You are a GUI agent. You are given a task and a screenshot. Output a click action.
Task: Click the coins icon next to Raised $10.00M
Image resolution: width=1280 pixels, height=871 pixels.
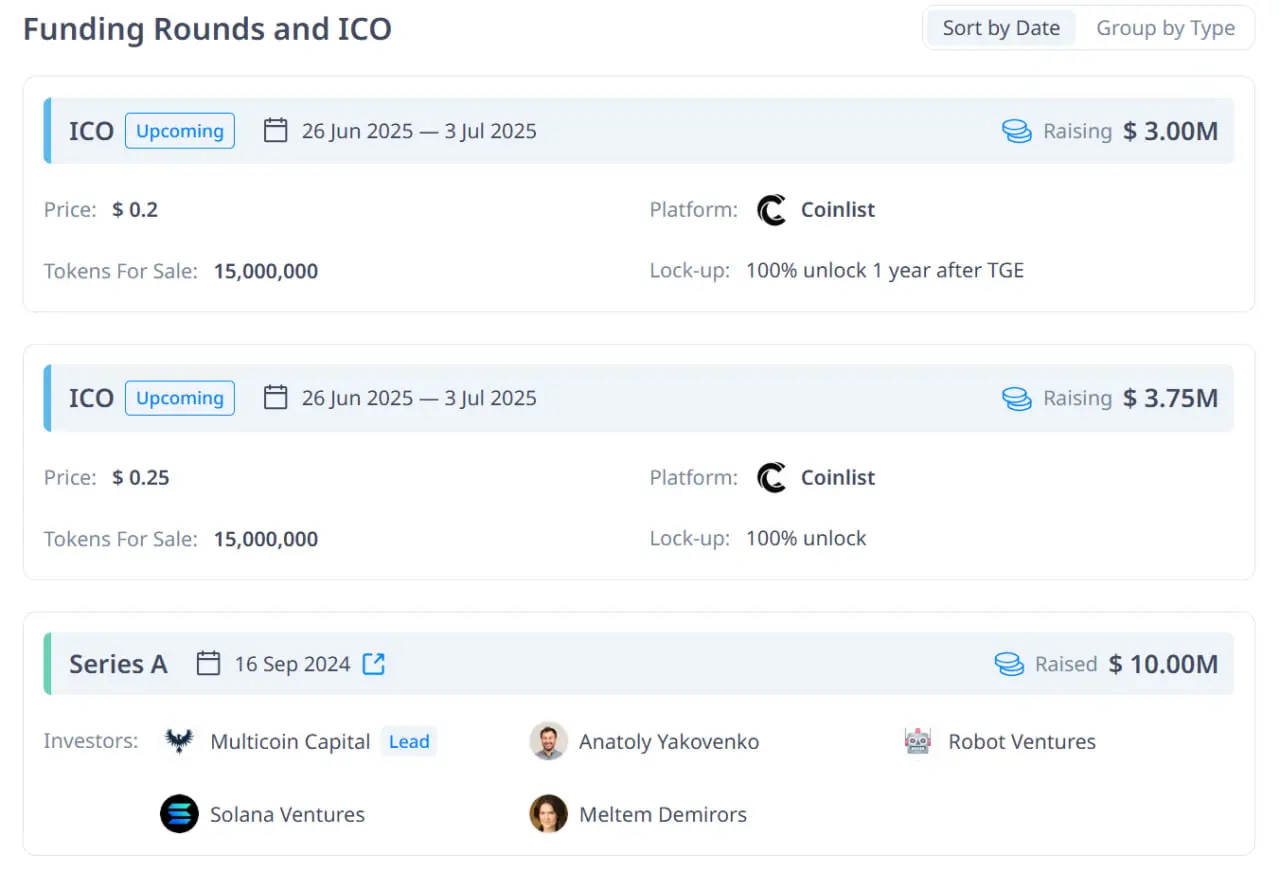(x=1010, y=663)
